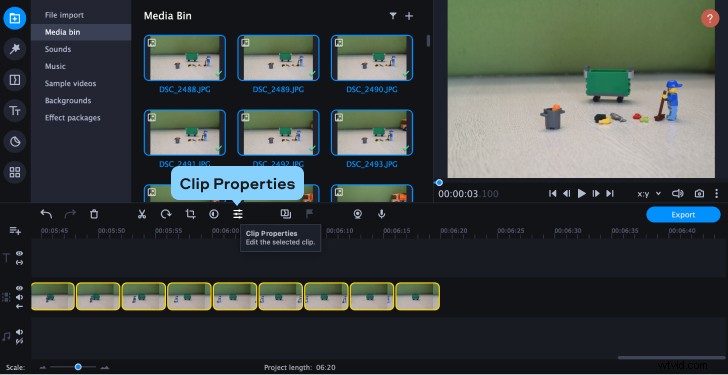Screen dimensions: 728x375
Task: Delete selected clip with trash icon
Action: point(94,214)
